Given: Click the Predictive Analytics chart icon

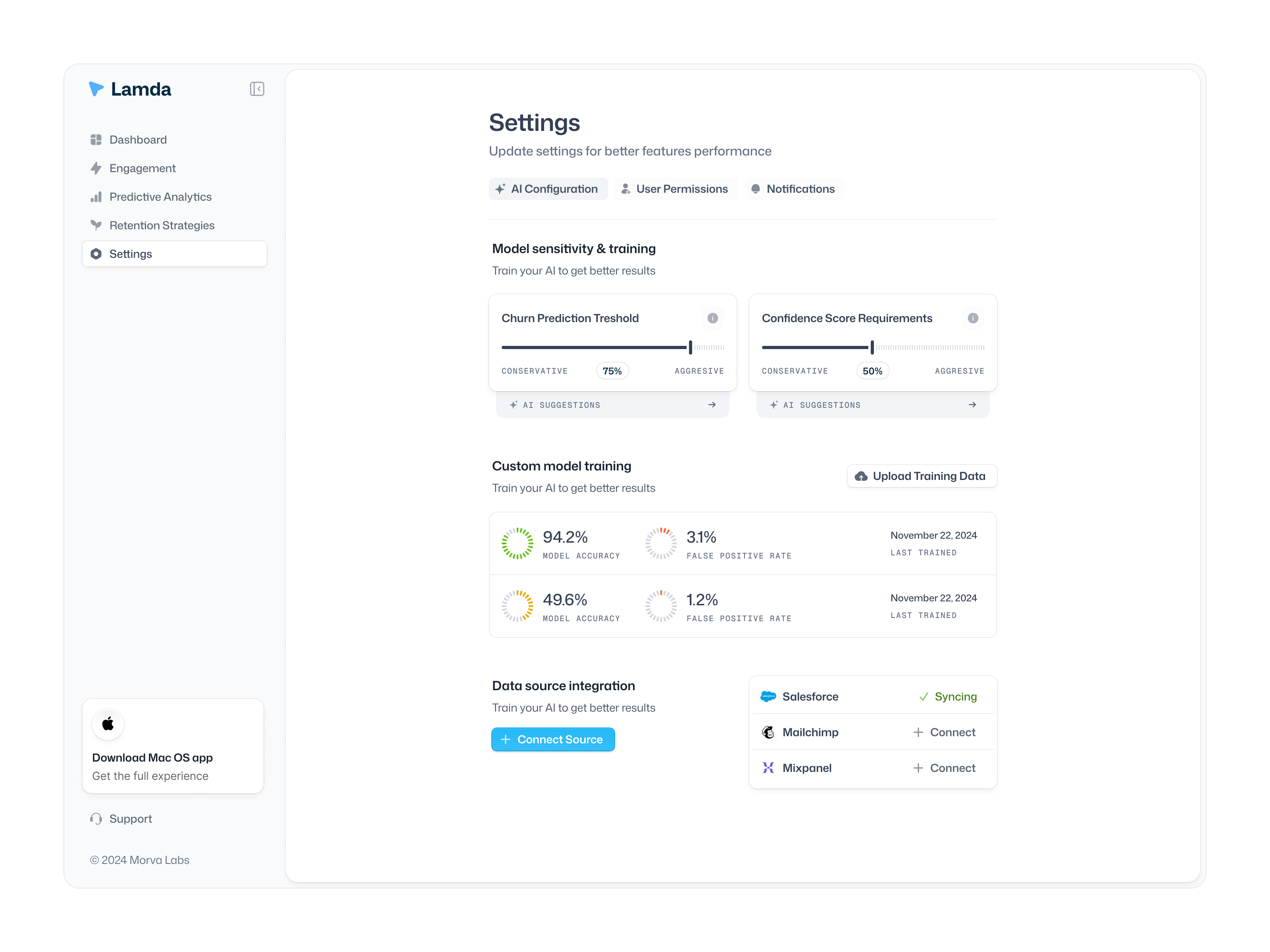Looking at the screenshot, I should (x=96, y=197).
